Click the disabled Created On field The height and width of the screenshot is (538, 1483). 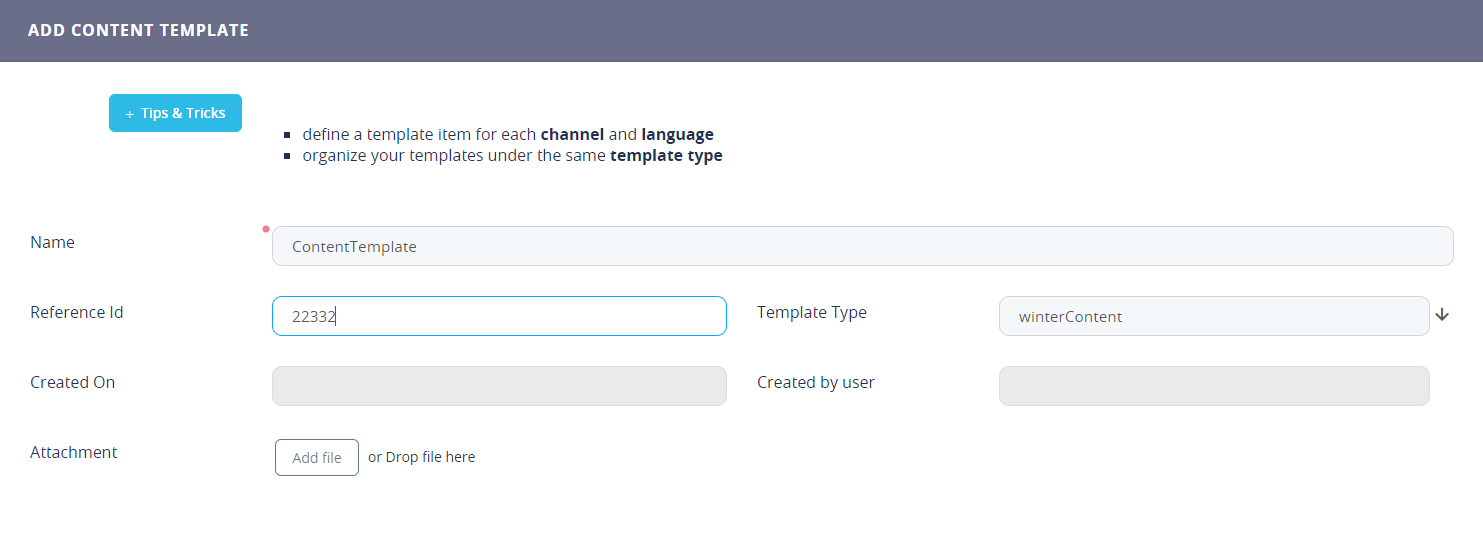[498, 386]
